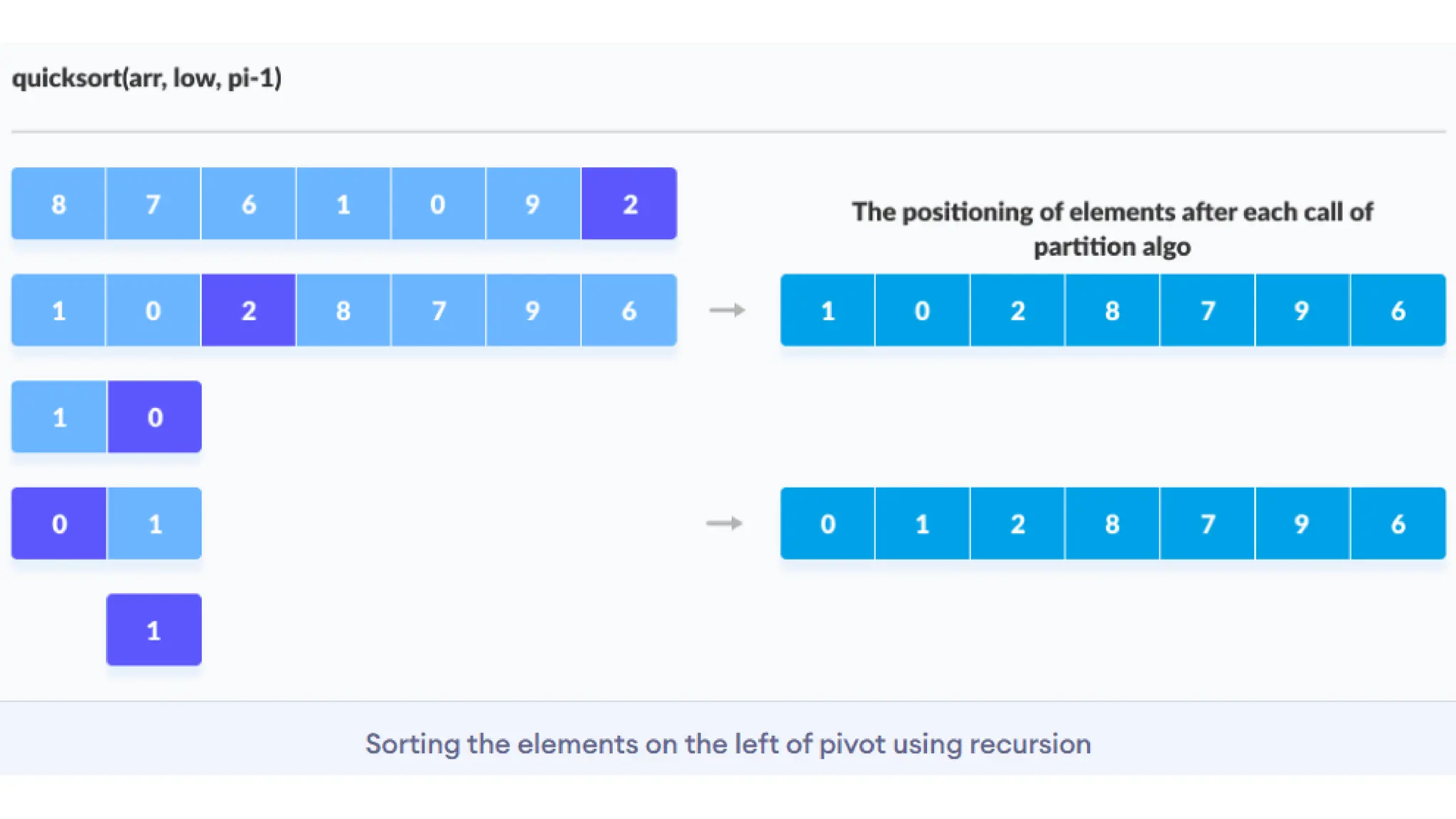Screen dimensions: 1456x819
Task: Click the single purple cell labeled 1
Action: click(x=154, y=630)
